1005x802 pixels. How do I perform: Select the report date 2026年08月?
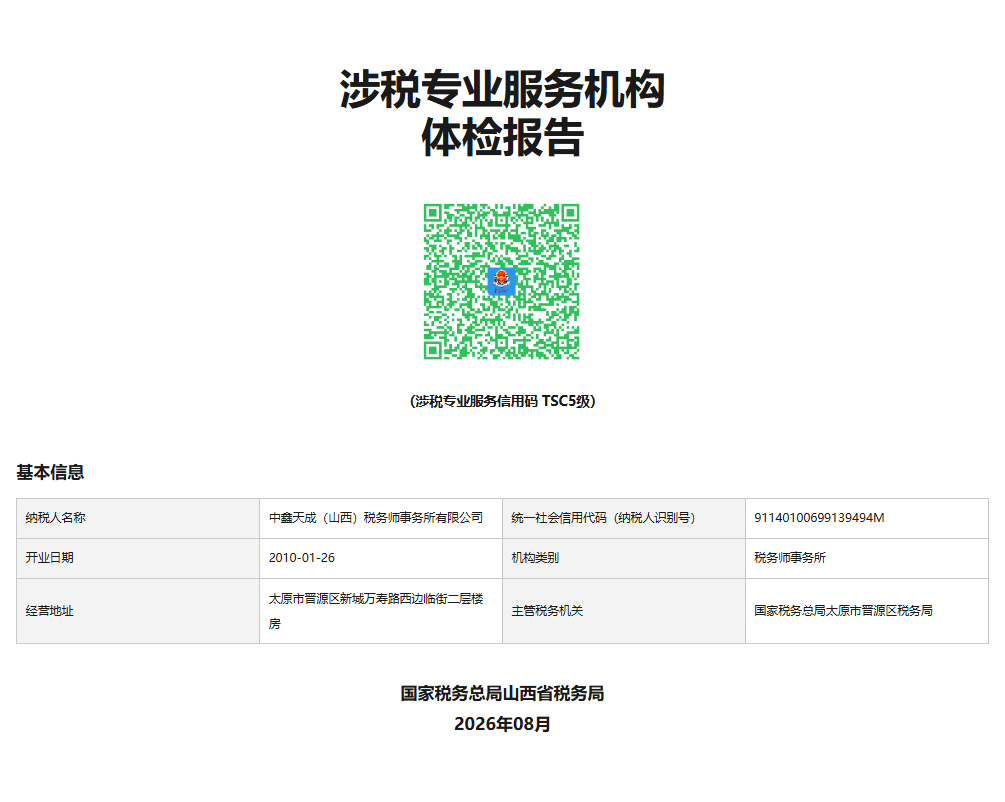pyautogui.click(x=502, y=724)
